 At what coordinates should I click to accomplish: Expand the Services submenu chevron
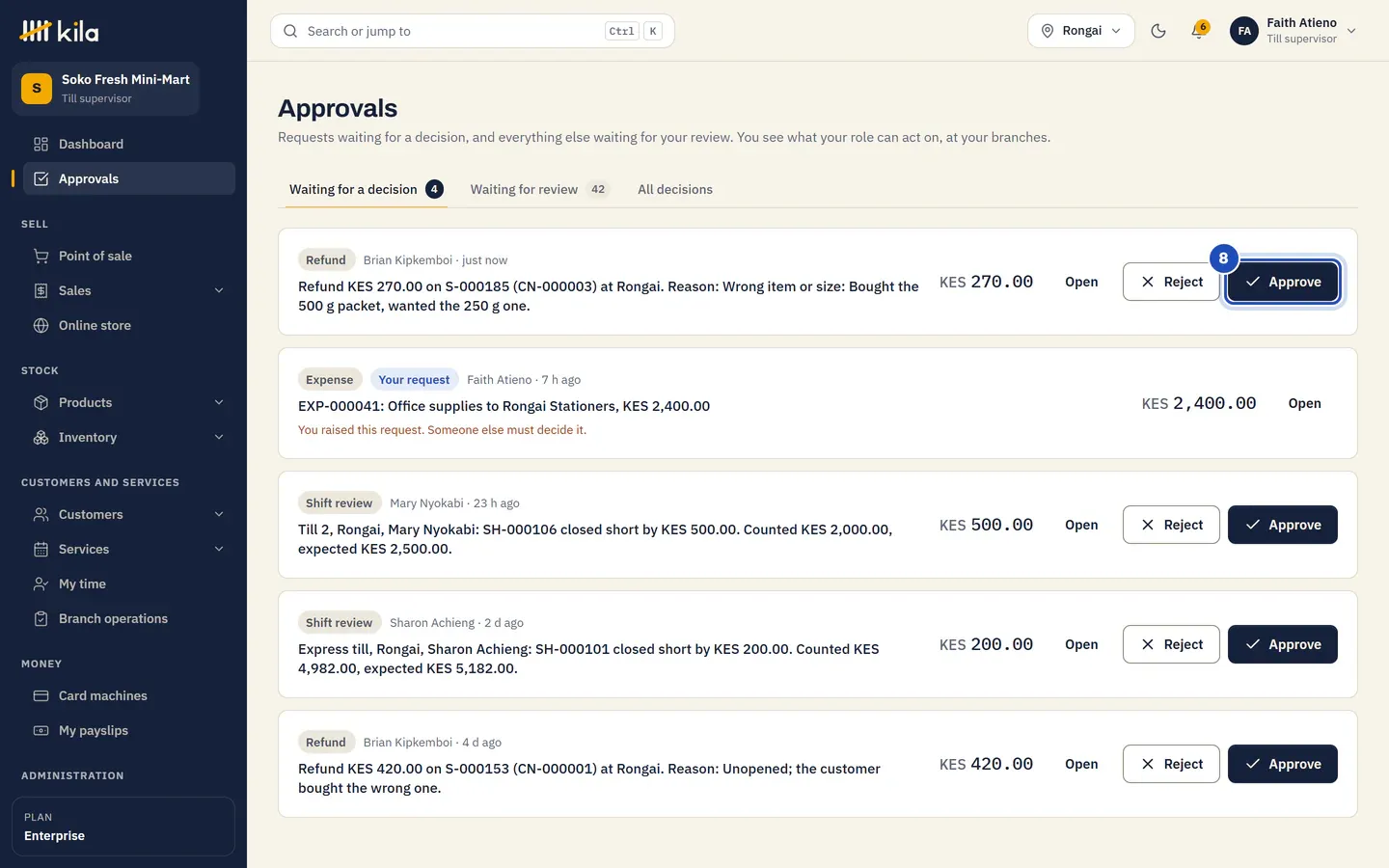219,549
